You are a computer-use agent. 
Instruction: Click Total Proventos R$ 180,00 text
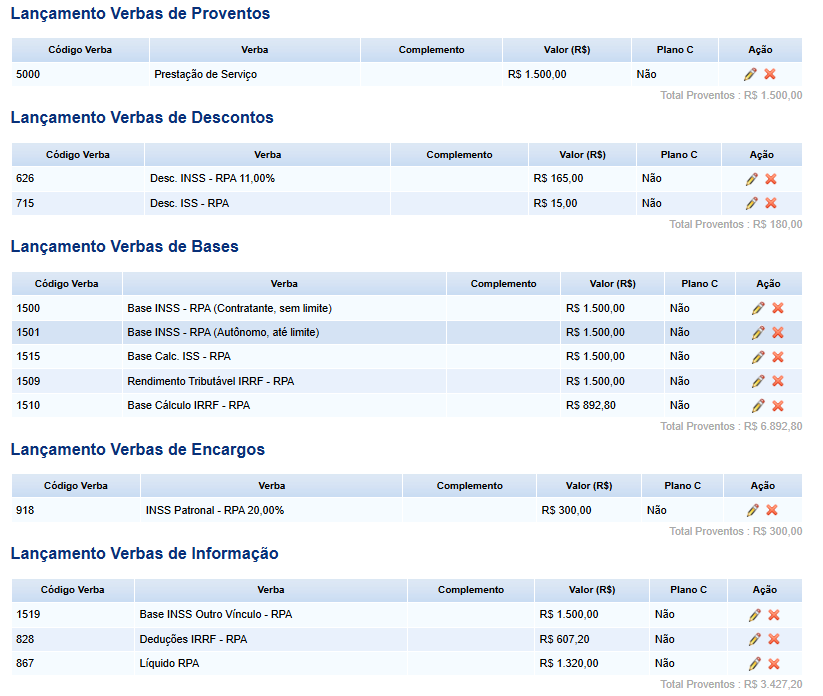(736, 224)
